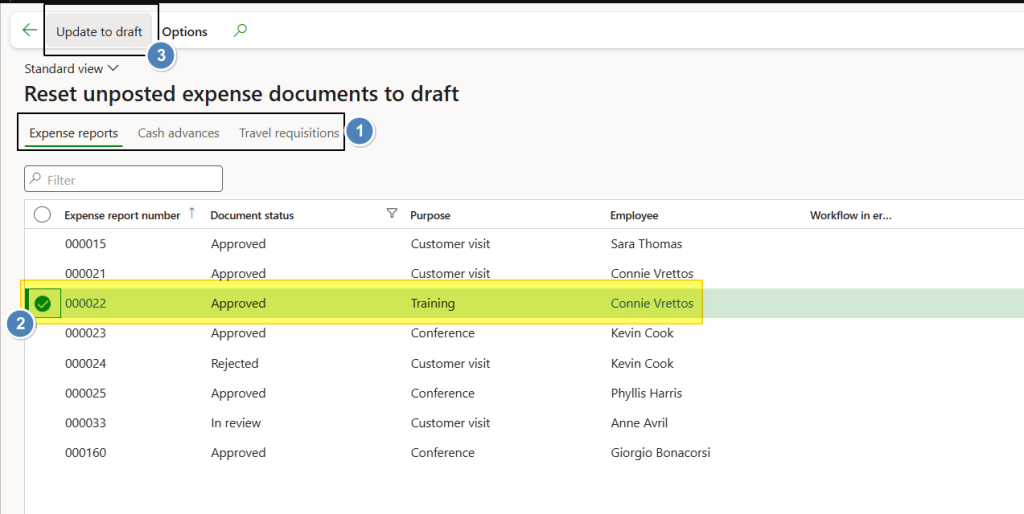Open expense report number 000015 link
Screen dimensions: 1024x514
(85, 244)
